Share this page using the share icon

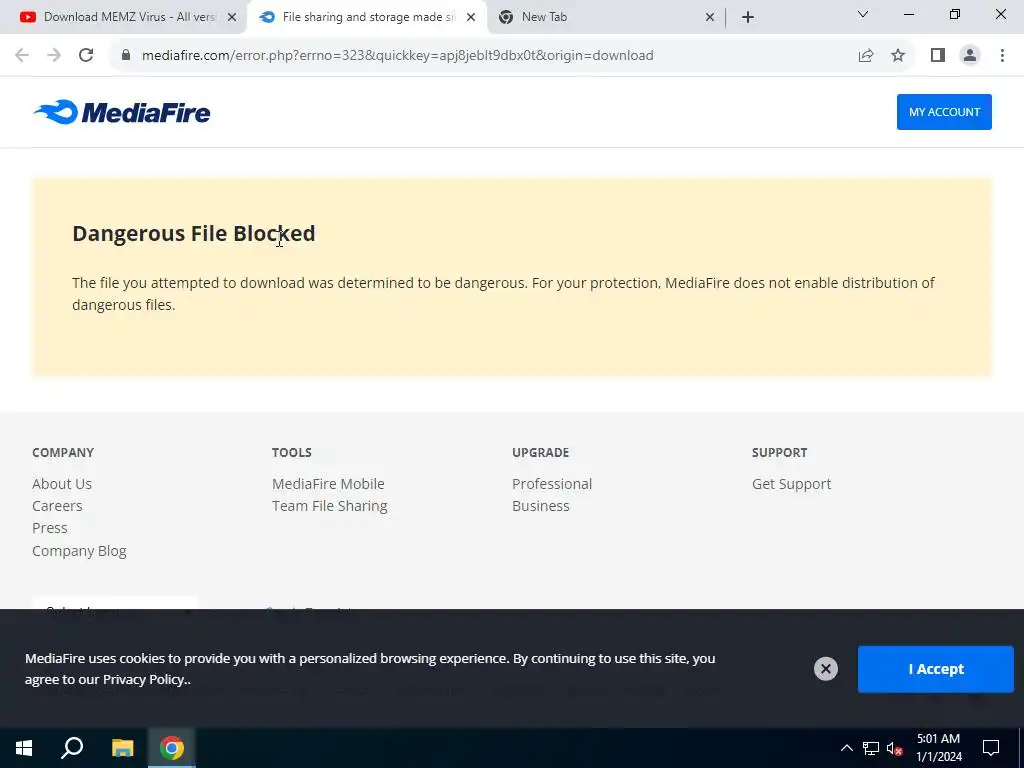pos(866,56)
